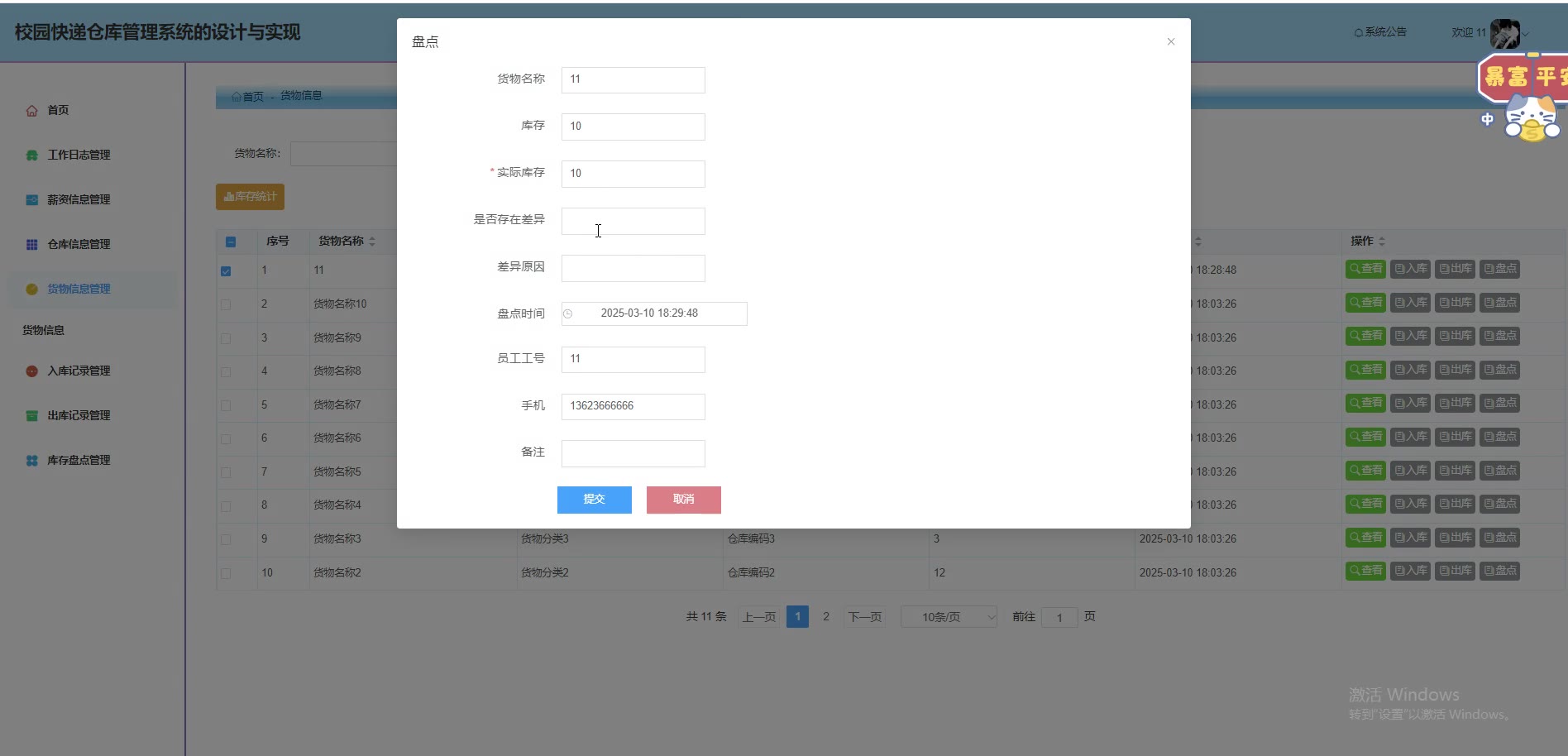This screenshot has width=1568, height=756.
Task: Click the 员工工号 input field
Action: coord(633,360)
